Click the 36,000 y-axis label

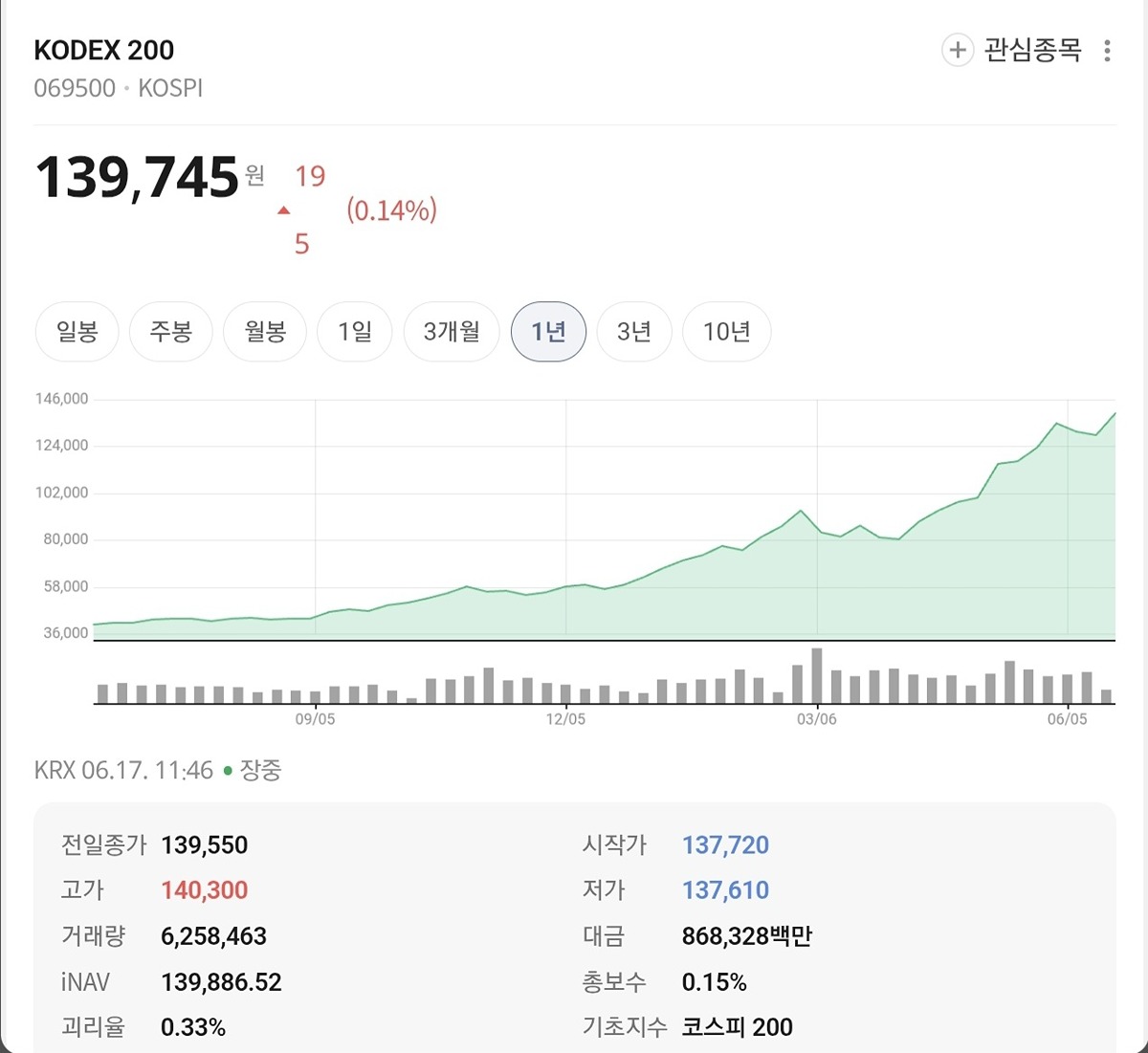tap(66, 633)
